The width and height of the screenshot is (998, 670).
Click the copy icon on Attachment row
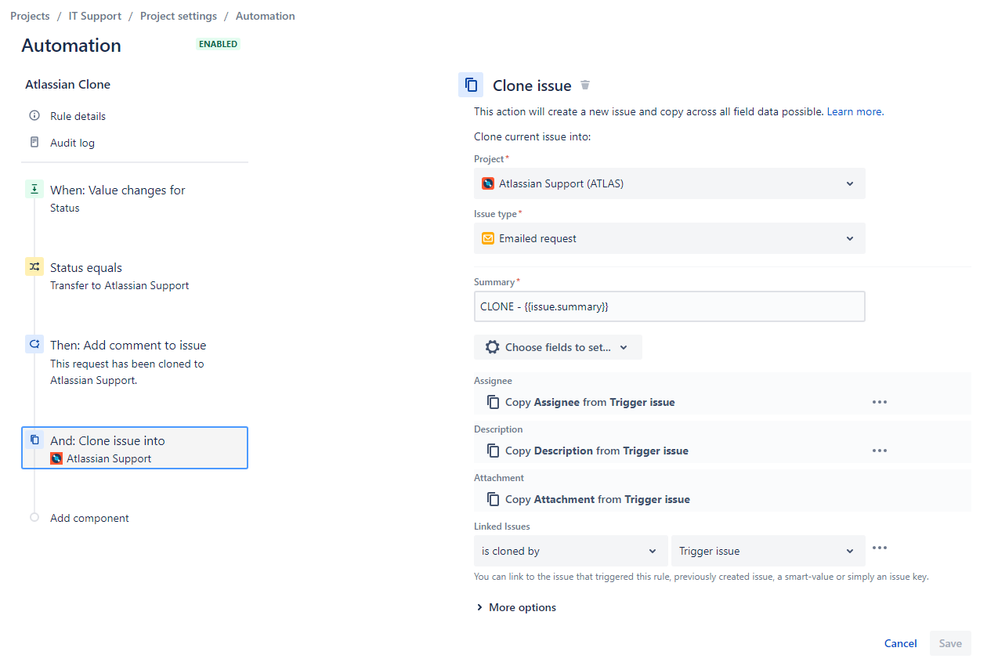[x=493, y=499]
